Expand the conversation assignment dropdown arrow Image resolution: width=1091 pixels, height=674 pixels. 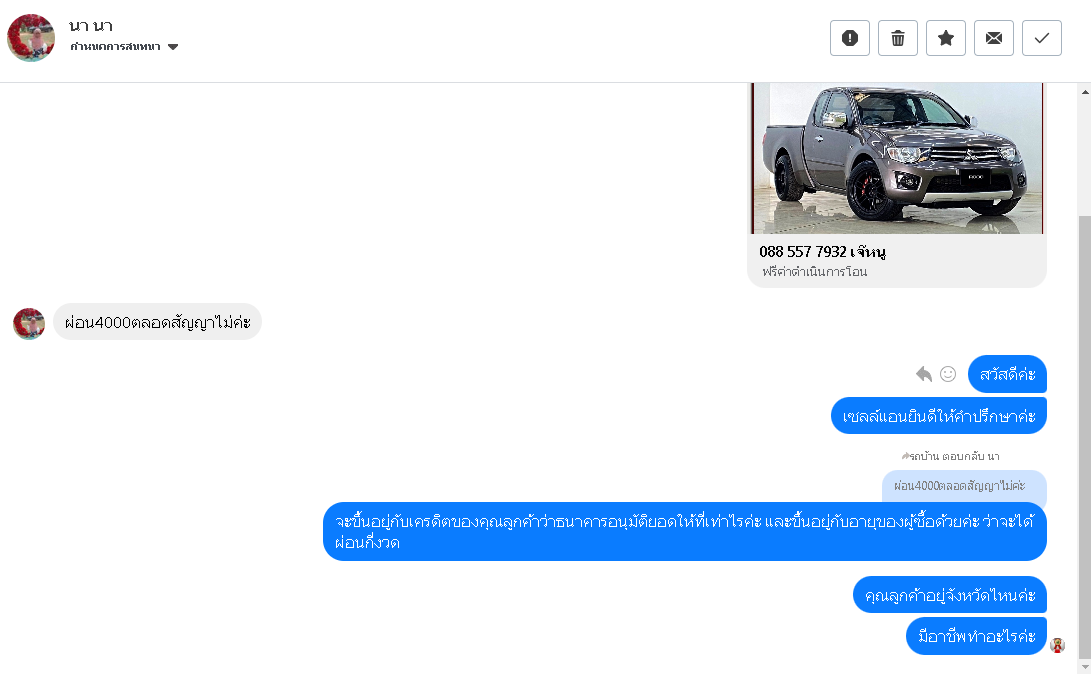(173, 47)
